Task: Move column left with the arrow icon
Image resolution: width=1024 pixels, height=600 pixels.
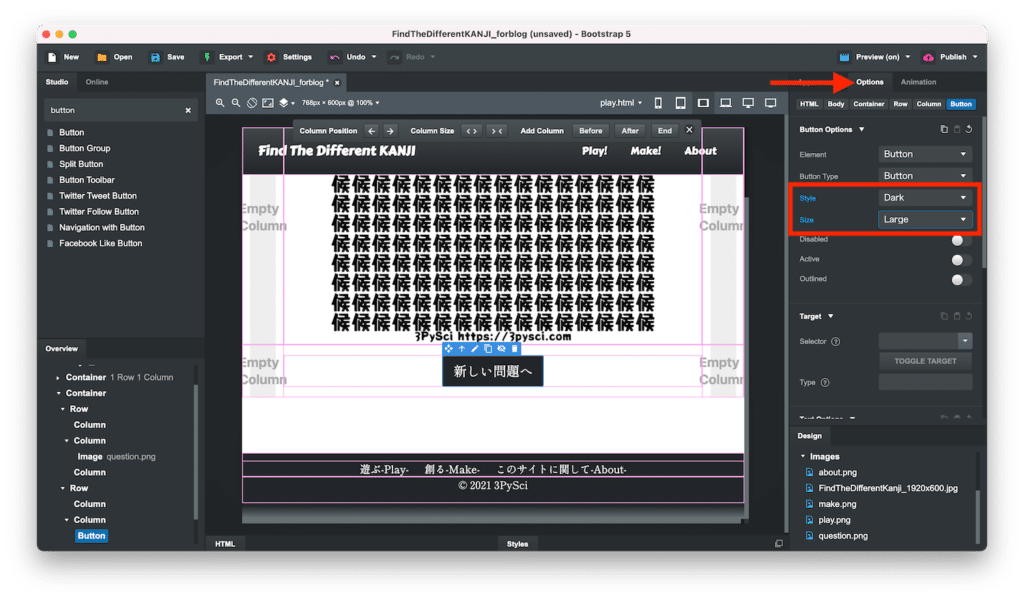Action: click(x=371, y=131)
